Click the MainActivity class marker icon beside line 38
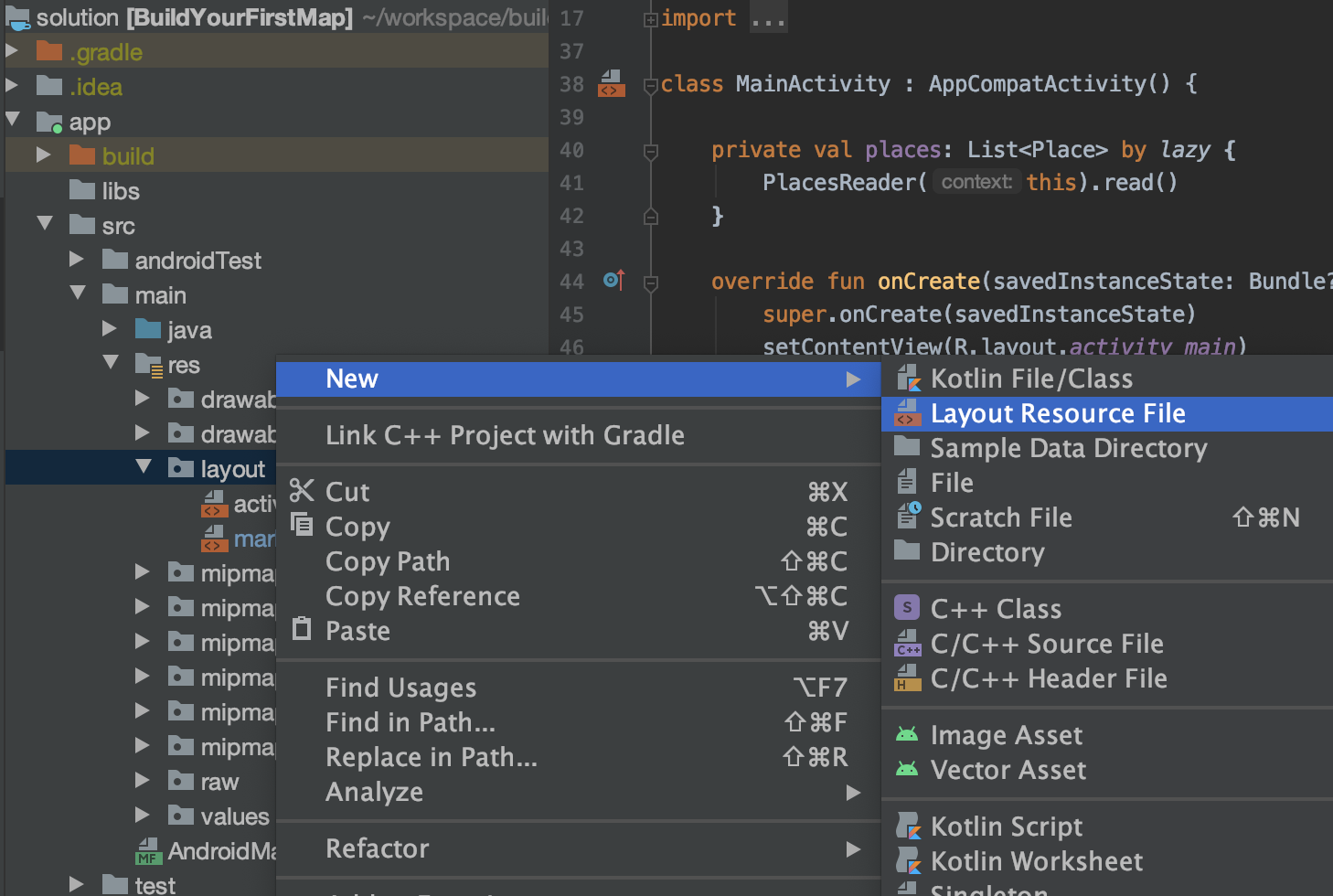The height and width of the screenshot is (896, 1333). click(611, 84)
